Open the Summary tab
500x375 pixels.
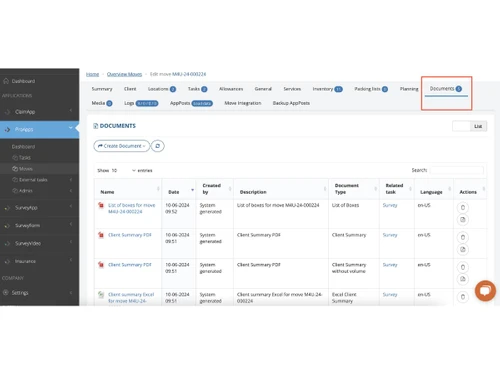[102, 89]
